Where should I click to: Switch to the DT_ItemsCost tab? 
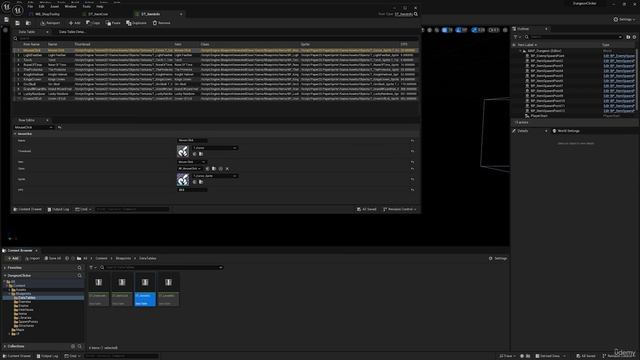[x=98, y=14]
